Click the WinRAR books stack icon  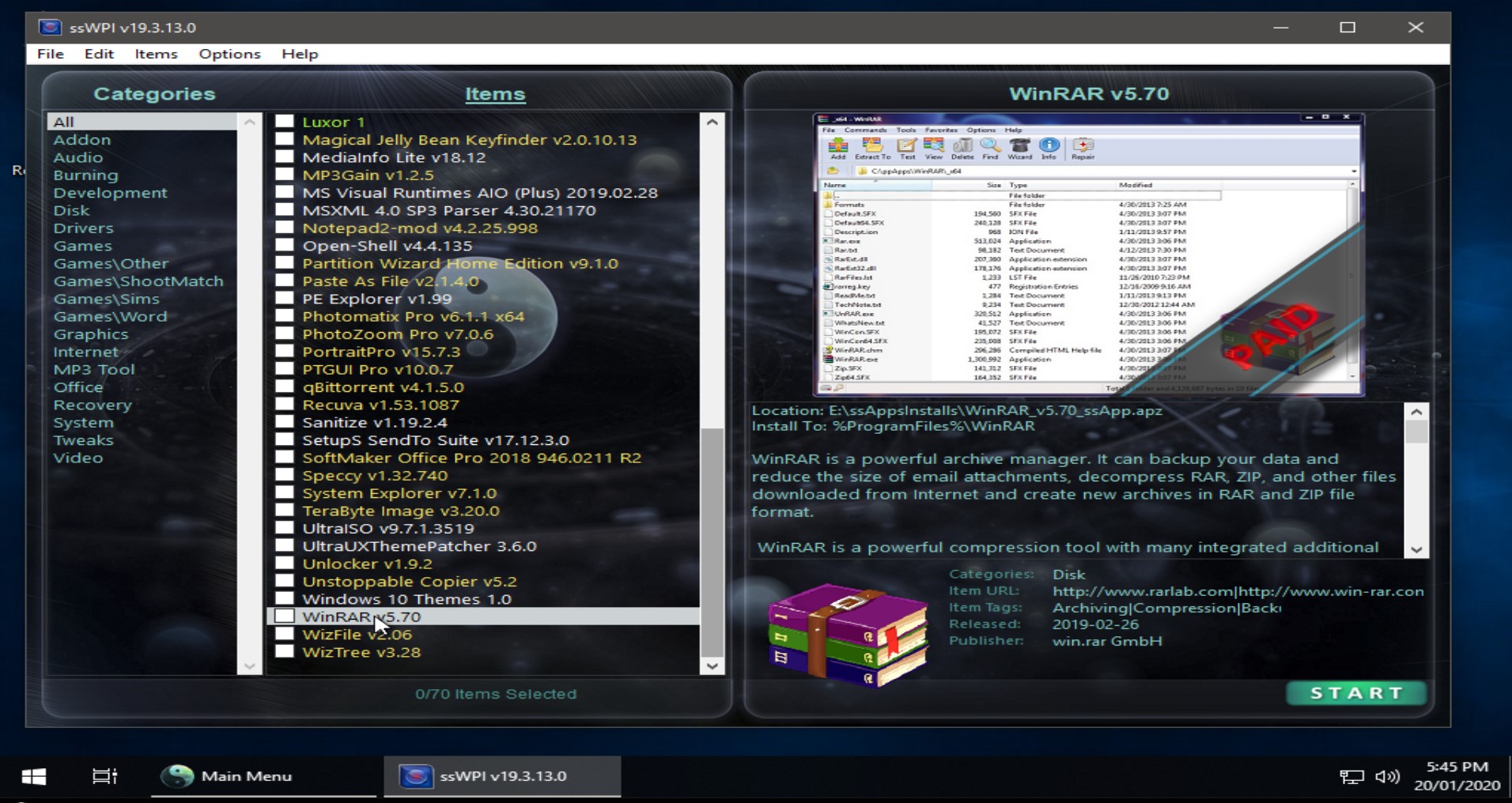[x=849, y=635]
